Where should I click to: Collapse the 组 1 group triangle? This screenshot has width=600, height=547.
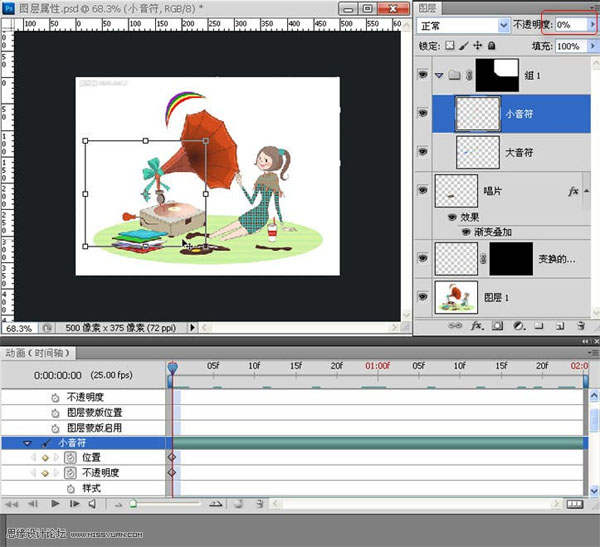point(440,75)
